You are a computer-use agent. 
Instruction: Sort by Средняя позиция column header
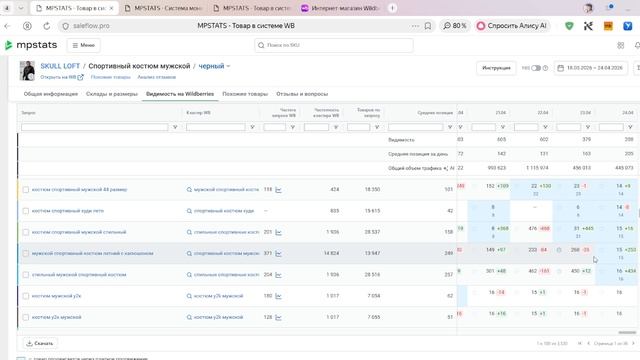(x=435, y=113)
